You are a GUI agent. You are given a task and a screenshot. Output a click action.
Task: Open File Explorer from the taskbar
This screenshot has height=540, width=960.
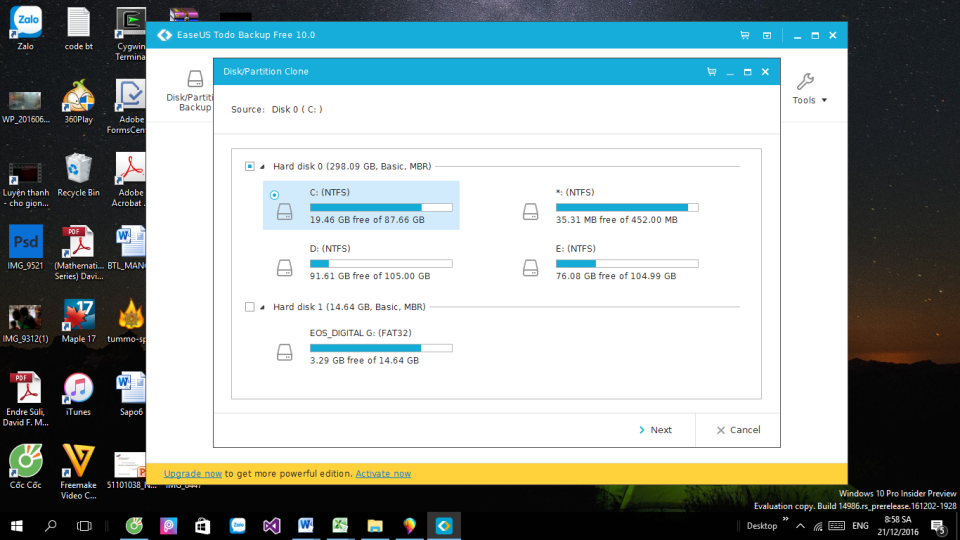375,526
